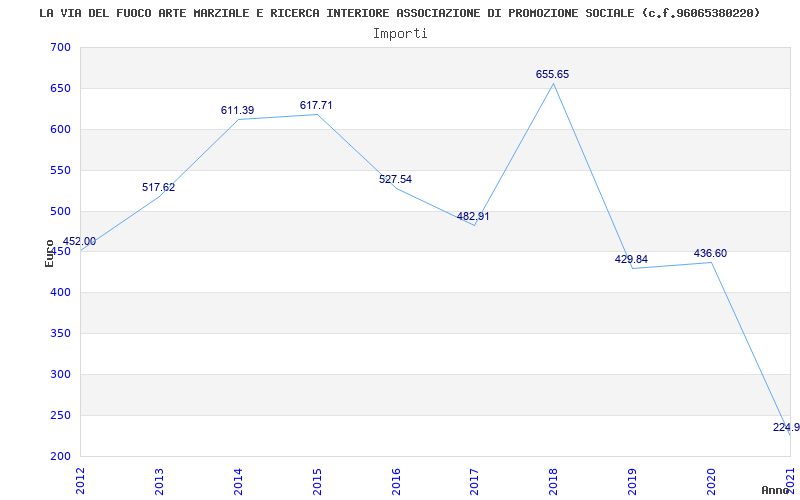Image resolution: width=800 pixels, height=500 pixels.
Task: Click the 250 y-axis tick label
Action: click(x=60, y=415)
